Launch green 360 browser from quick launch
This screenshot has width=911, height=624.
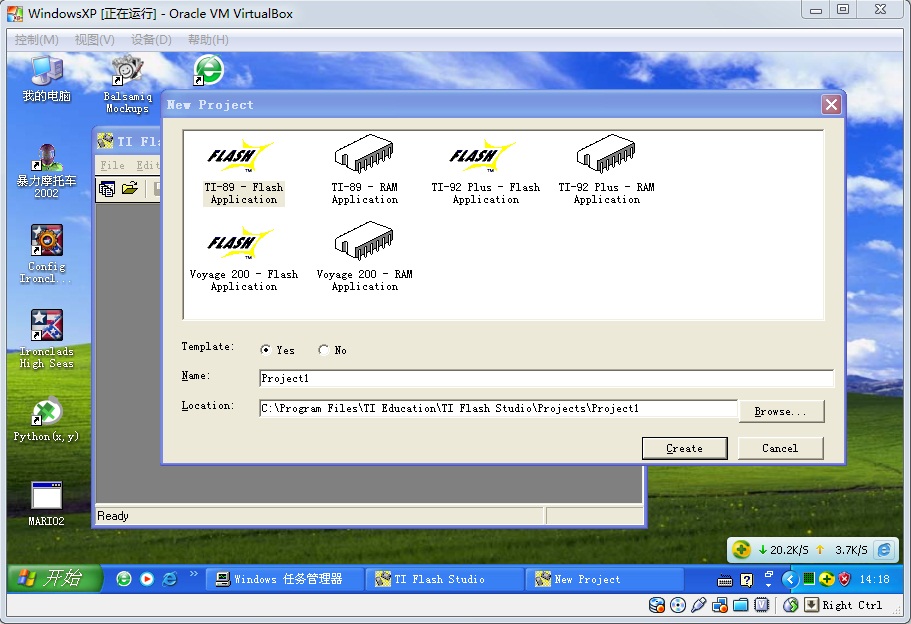point(124,579)
